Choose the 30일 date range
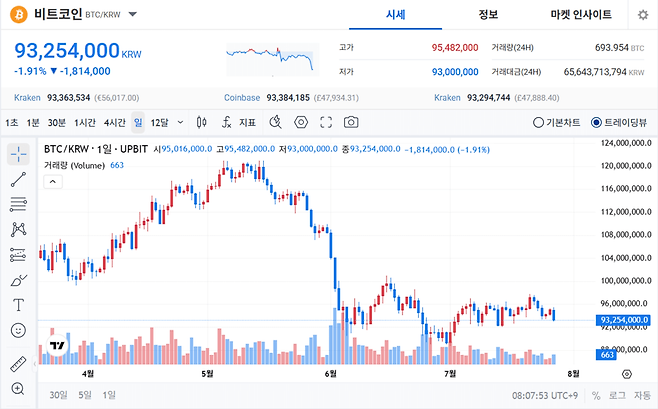This screenshot has width=658, height=409. [x=58, y=395]
